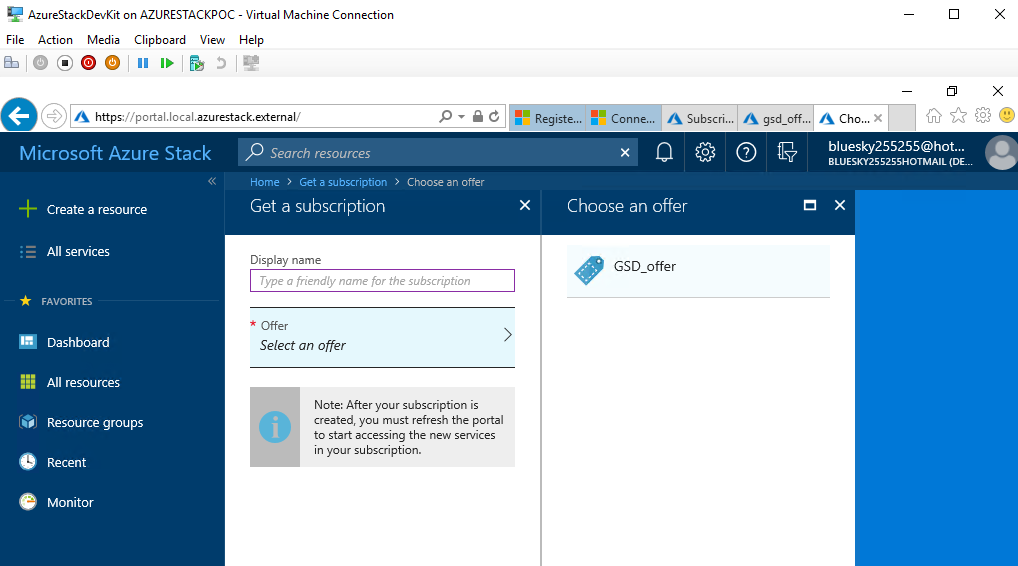
Task: Open the portal Settings gear icon
Action: coord(705,153)
